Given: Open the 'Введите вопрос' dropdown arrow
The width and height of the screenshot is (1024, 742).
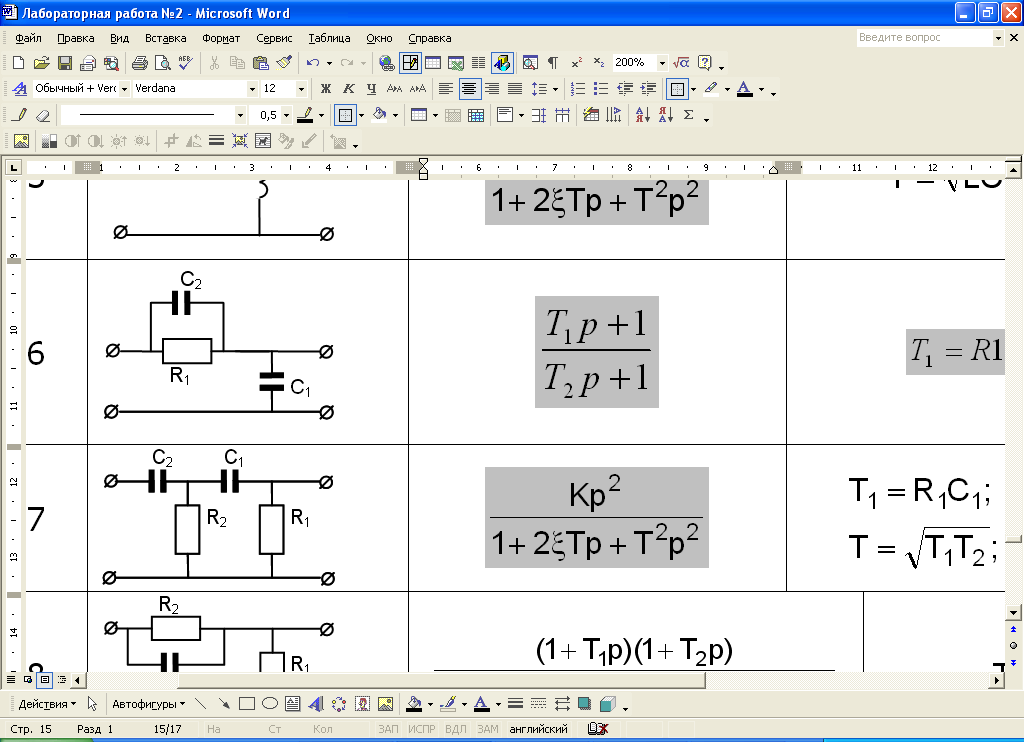Looking at the screenshot, I should 998,38.
